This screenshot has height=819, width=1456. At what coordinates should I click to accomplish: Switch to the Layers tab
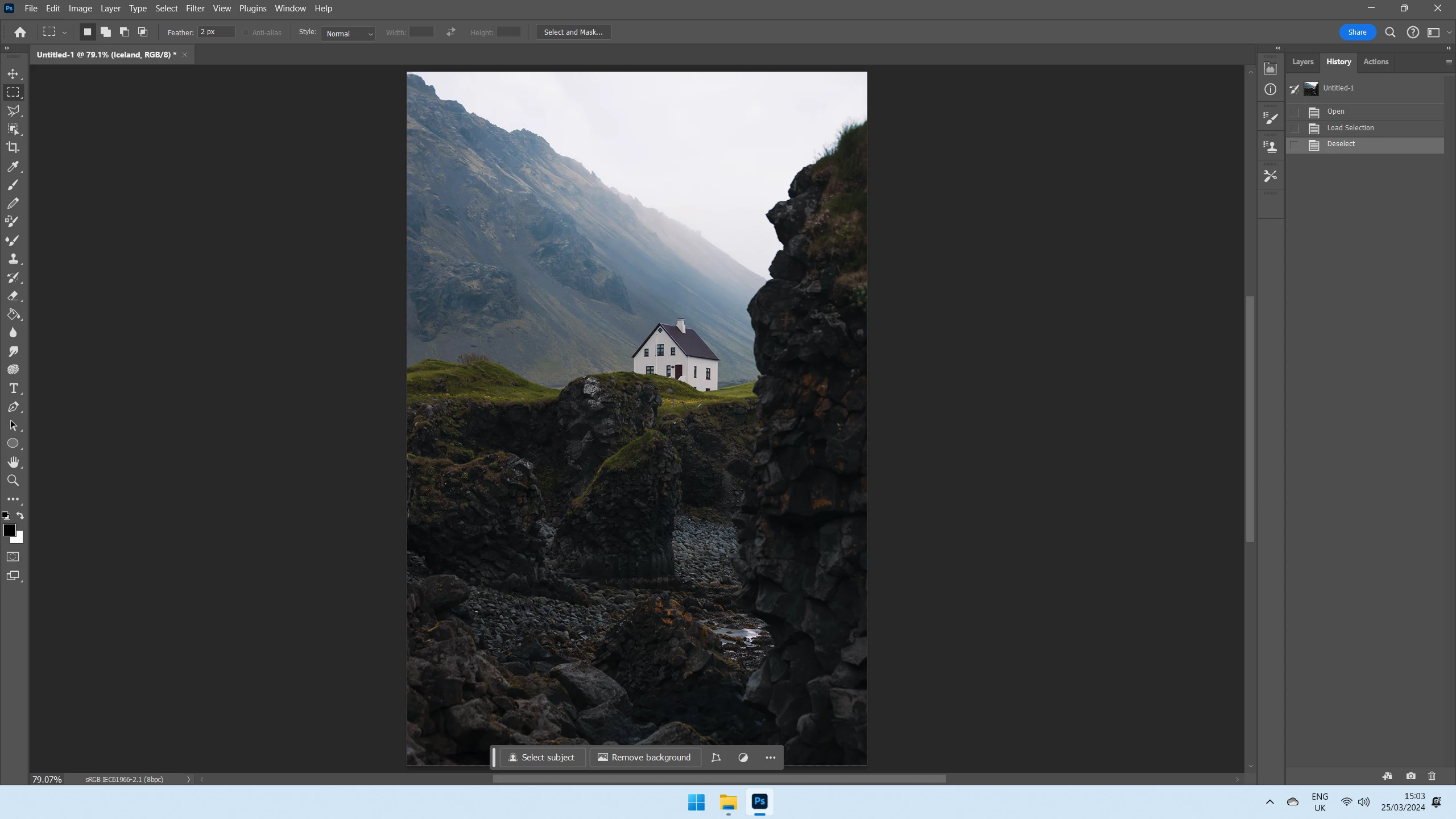click(1302, 62)
